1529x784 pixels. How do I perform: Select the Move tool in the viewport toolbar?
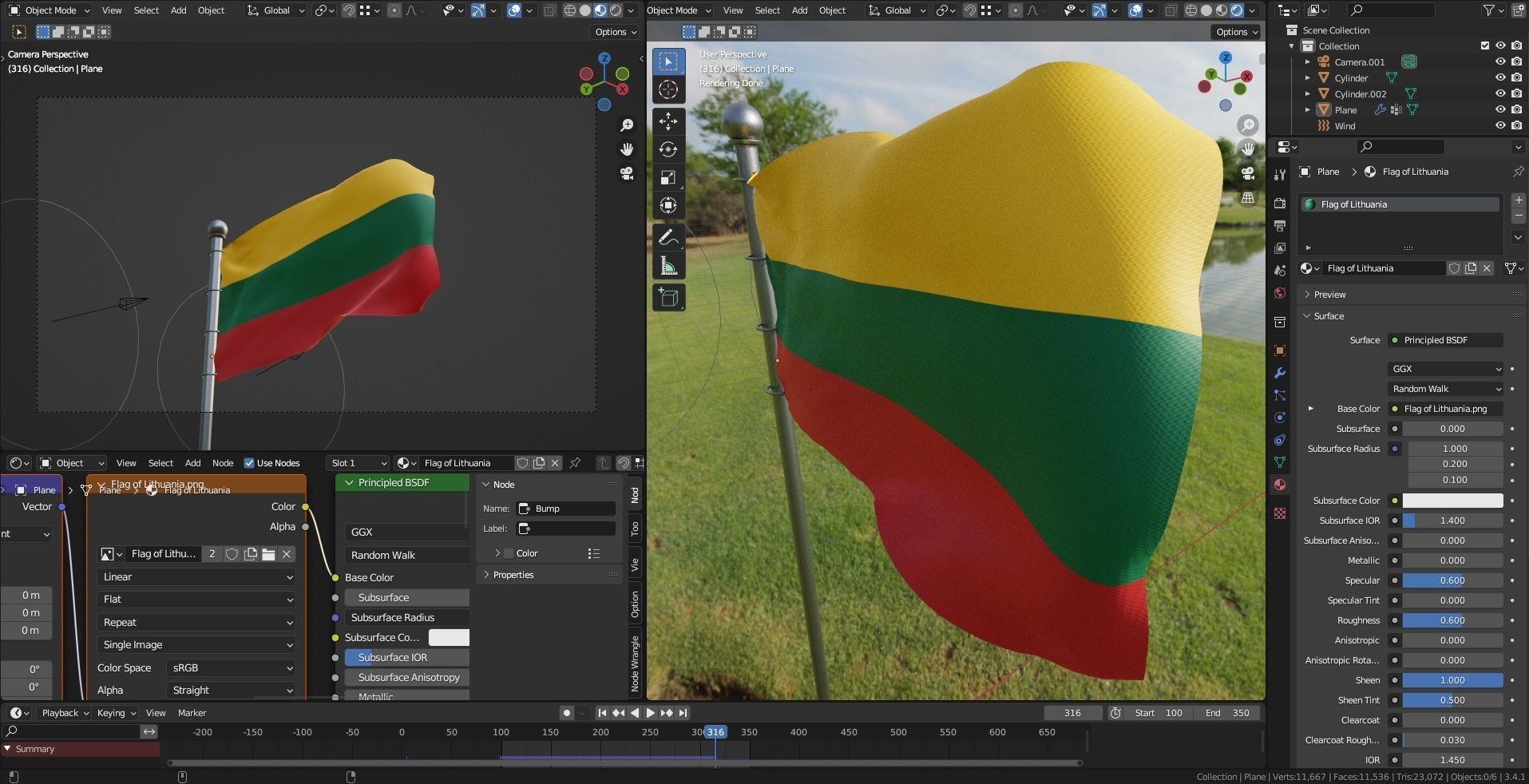668,121
